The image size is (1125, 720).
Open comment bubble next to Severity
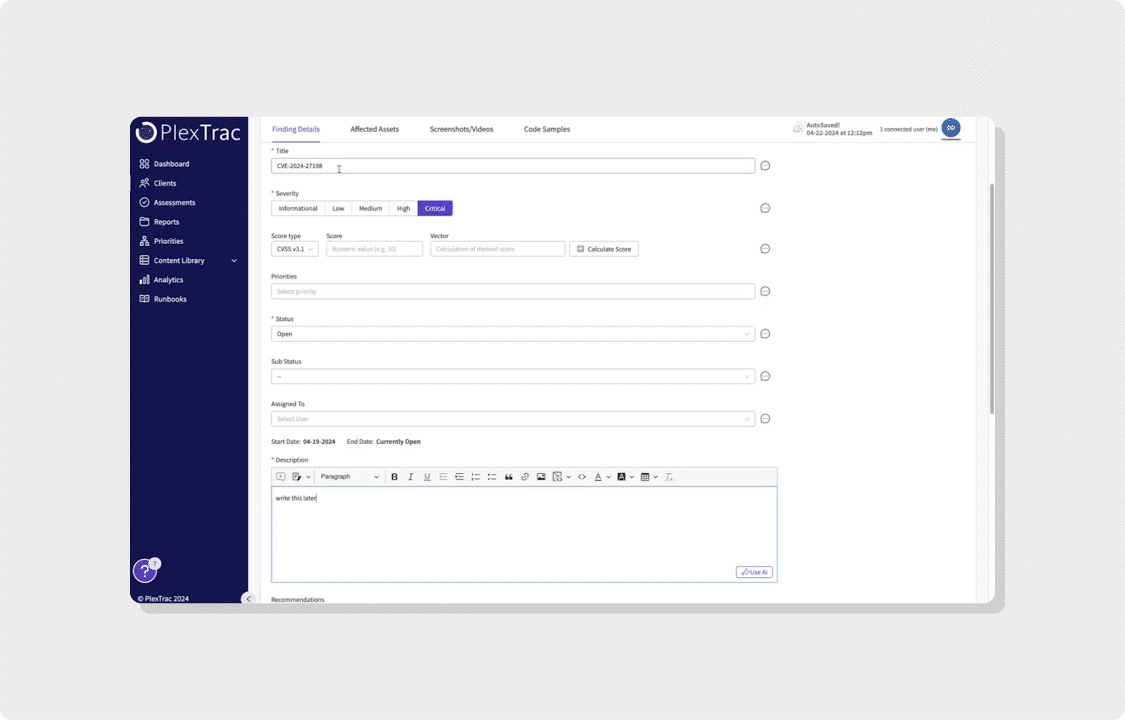766,208
